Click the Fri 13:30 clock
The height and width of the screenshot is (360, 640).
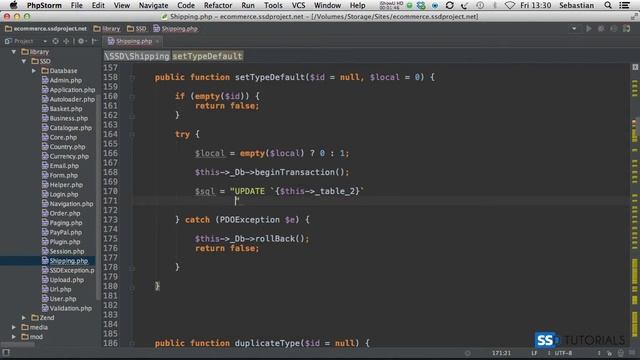536,5
